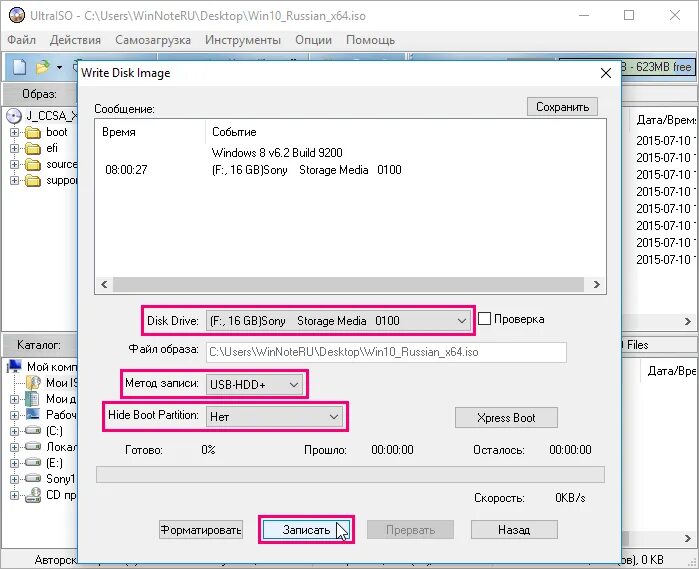Expand the sources folder node
The height and width of the screenshot is (569, 699).
[x=14, y=165]
